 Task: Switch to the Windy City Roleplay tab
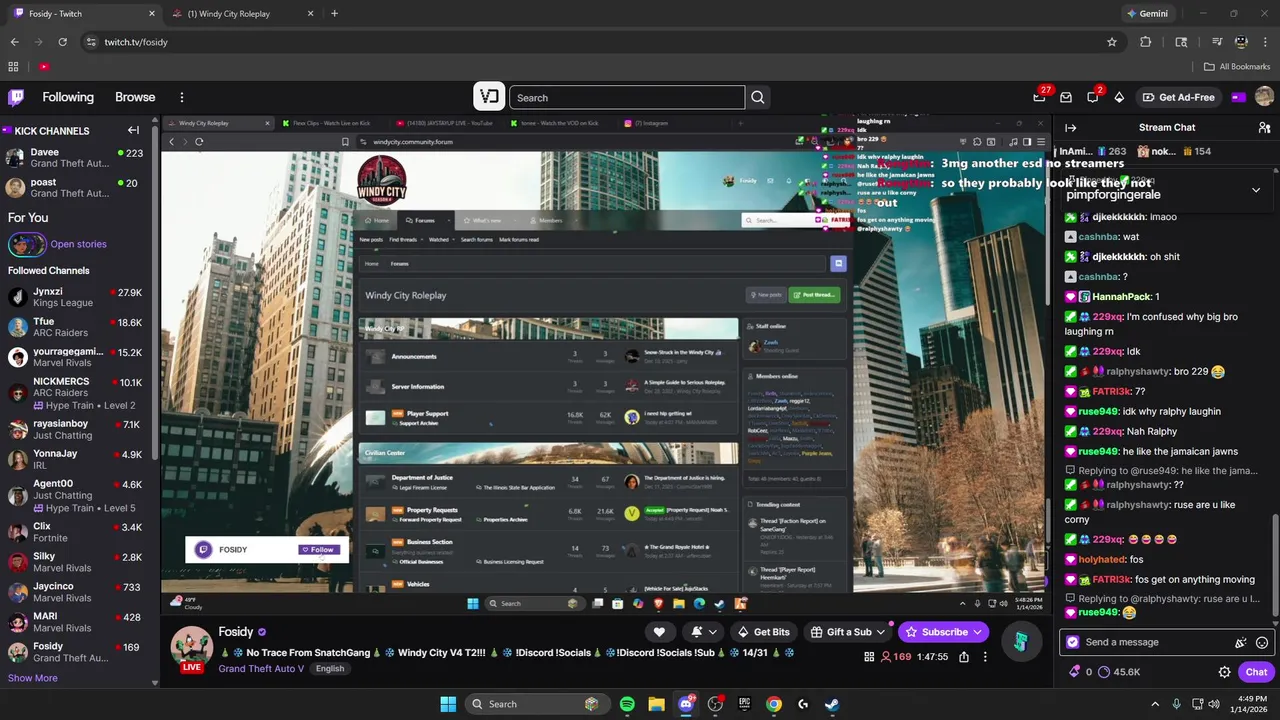pyautogui.click(x=241, y=14)
